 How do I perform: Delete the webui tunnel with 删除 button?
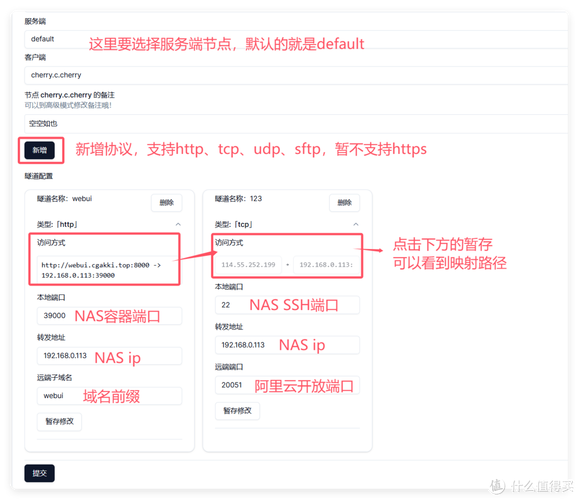pos(167,202)
